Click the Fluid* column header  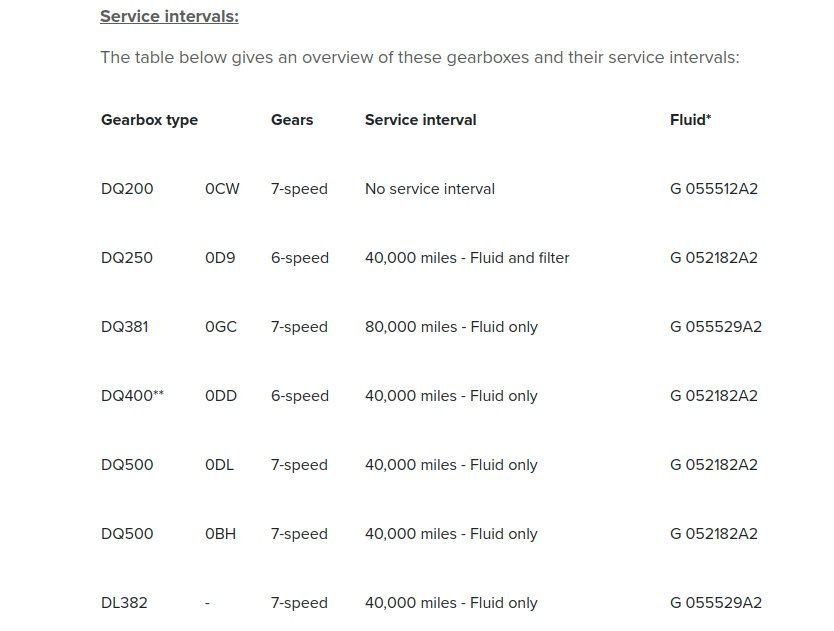(690, 120)
